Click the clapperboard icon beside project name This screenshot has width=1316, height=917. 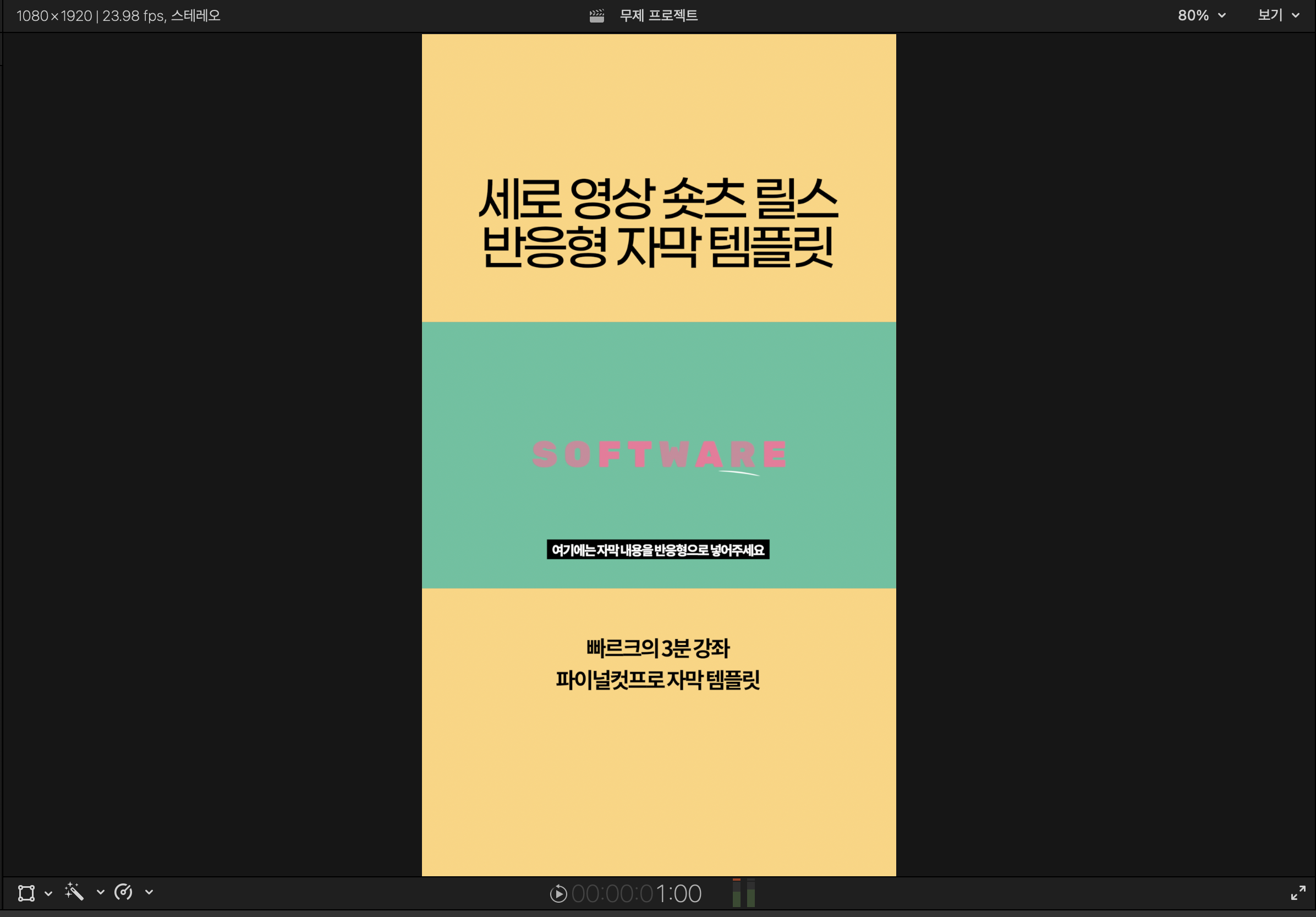pyautogui.click(x=597, y=16)
